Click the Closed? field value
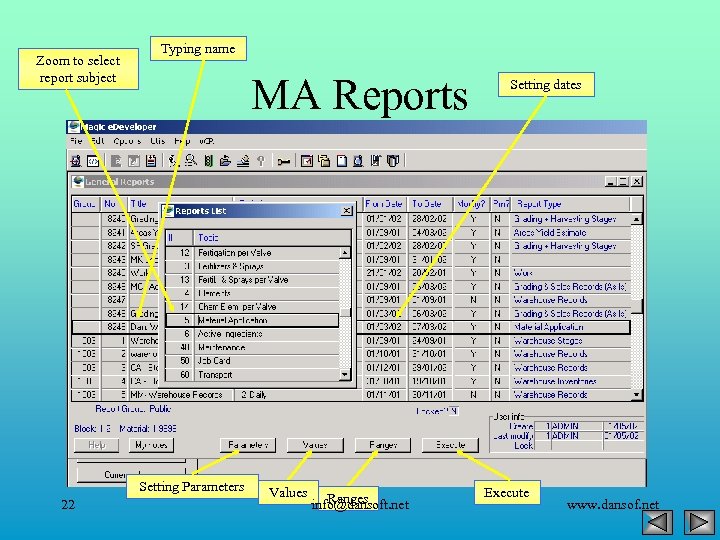720x540 pixels. (x=453, y=411)
